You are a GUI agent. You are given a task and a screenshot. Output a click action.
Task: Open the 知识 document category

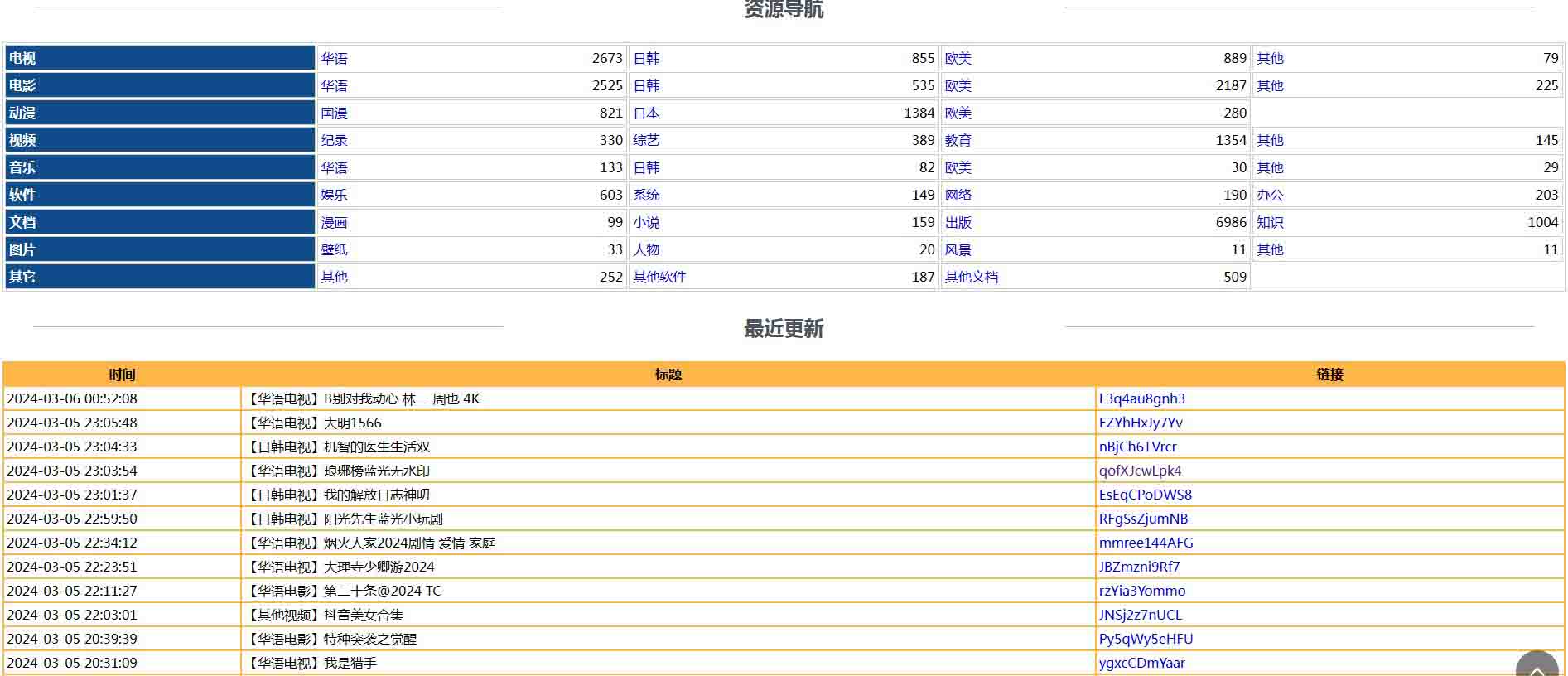(x=1270, y=222)
